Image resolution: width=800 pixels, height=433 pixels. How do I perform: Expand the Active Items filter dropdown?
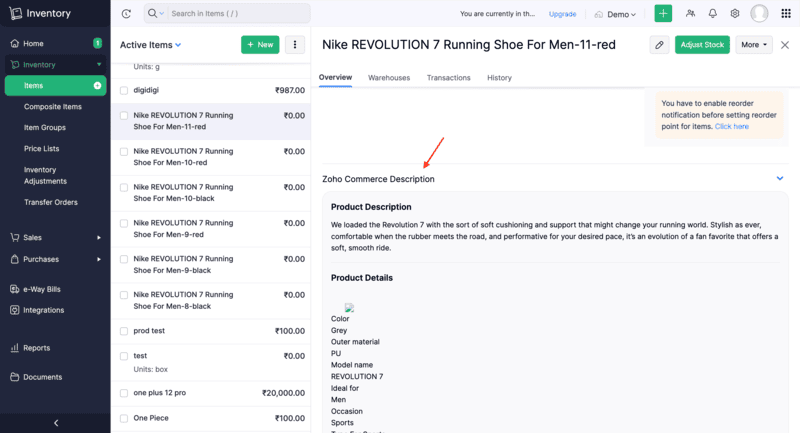[x=178, y=45]
